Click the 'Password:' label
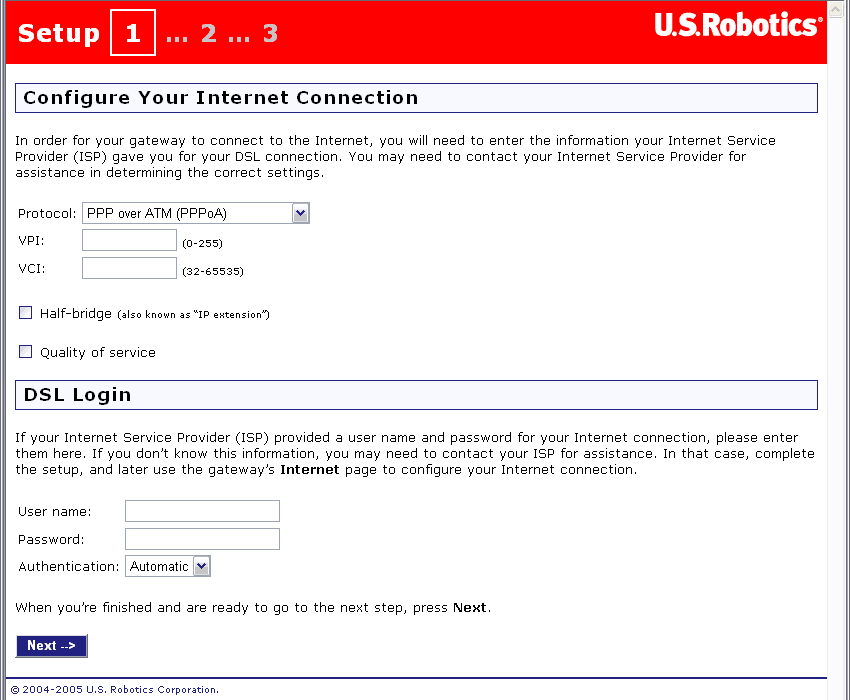 click(51, 540)
